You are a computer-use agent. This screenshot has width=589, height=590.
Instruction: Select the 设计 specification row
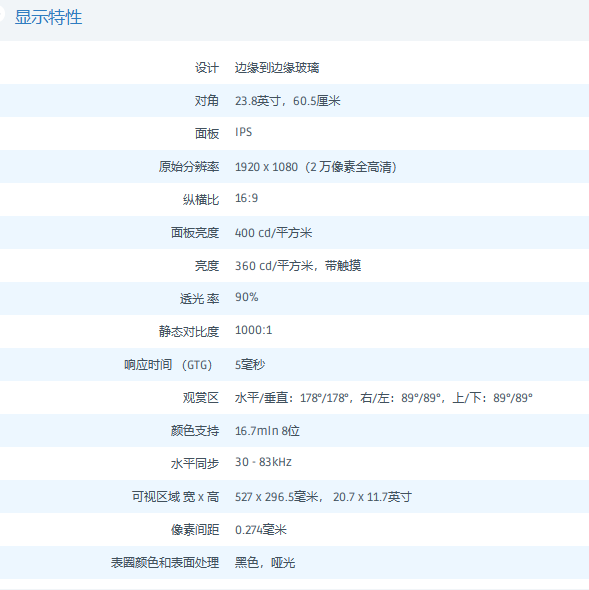[294, 68]
